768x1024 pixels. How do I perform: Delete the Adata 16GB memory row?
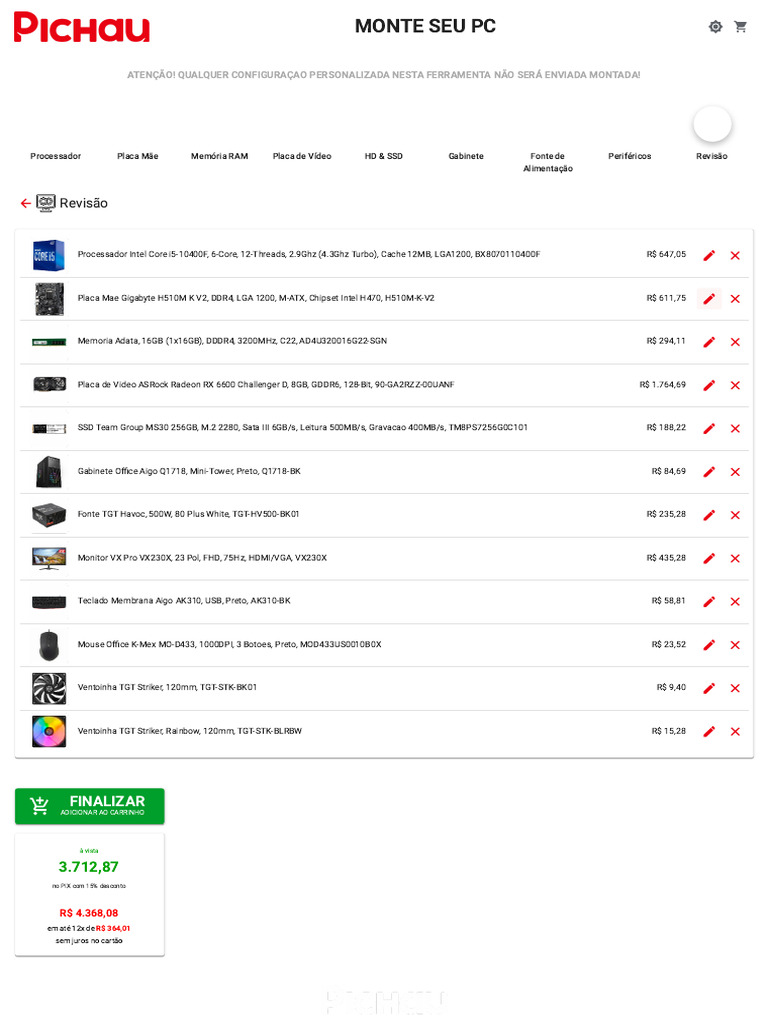[735, 342]
